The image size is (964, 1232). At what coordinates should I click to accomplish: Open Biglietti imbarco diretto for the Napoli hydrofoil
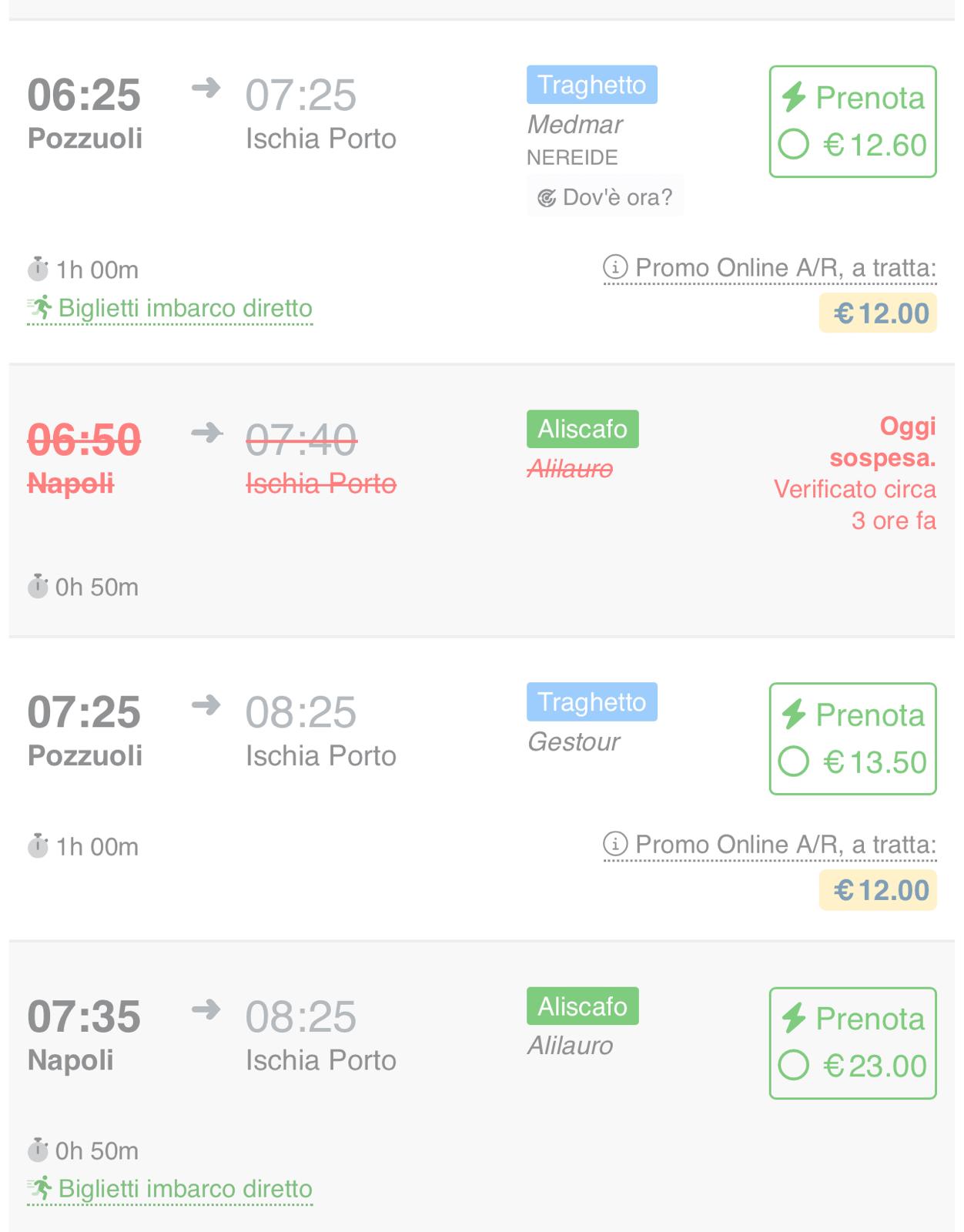[170, 1189]
